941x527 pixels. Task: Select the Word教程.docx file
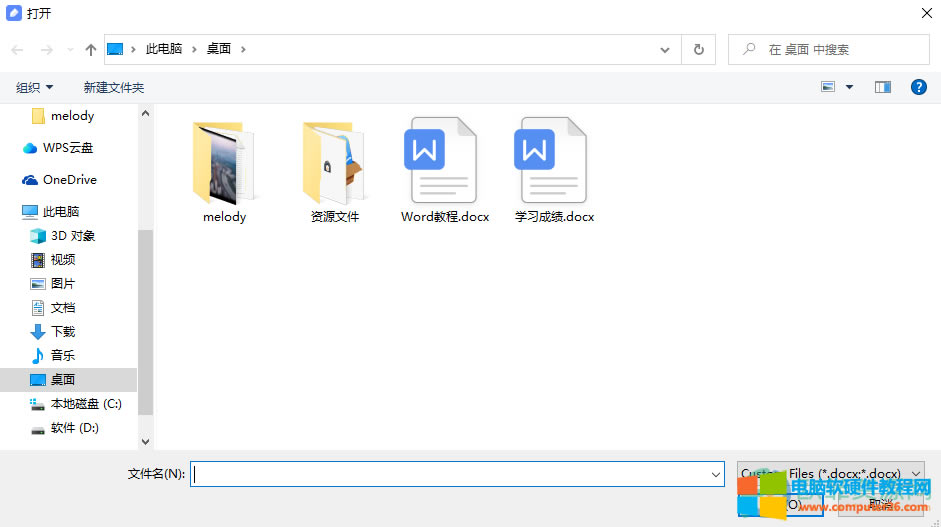click(x=444, y=163)
